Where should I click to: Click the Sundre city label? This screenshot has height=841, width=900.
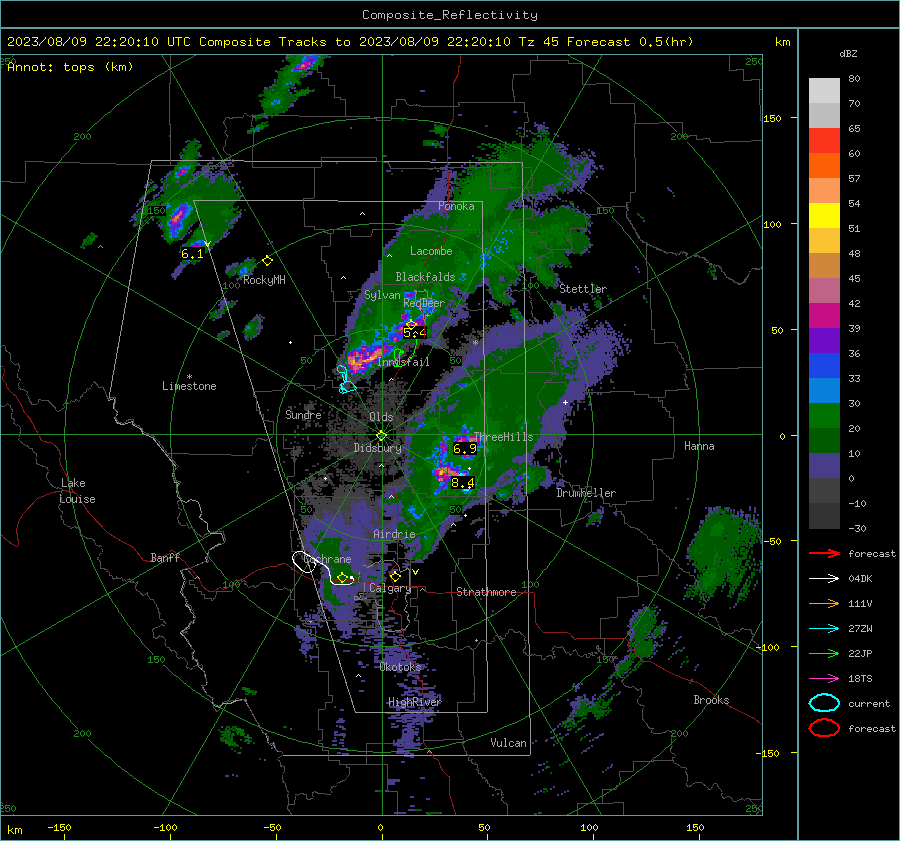pos(303,414)
